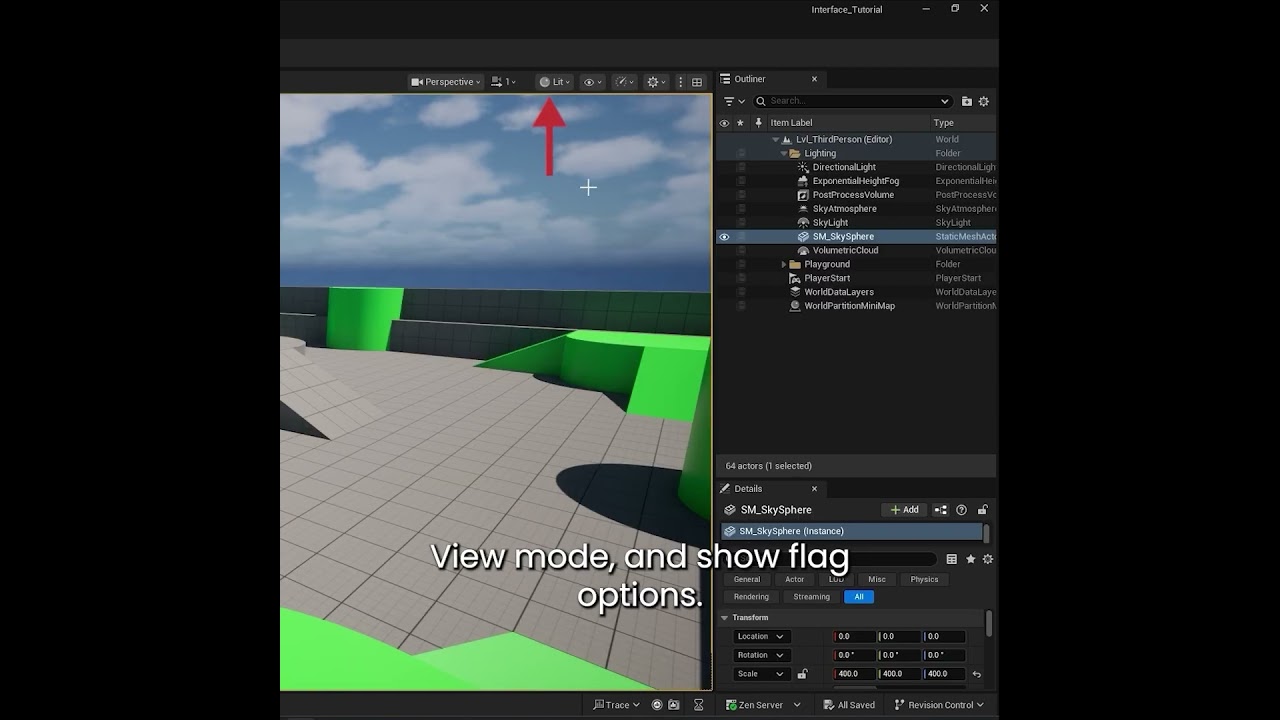Open the Rotation type dropdown
The width and height of the screenshot is (1280, 720).
761,655
